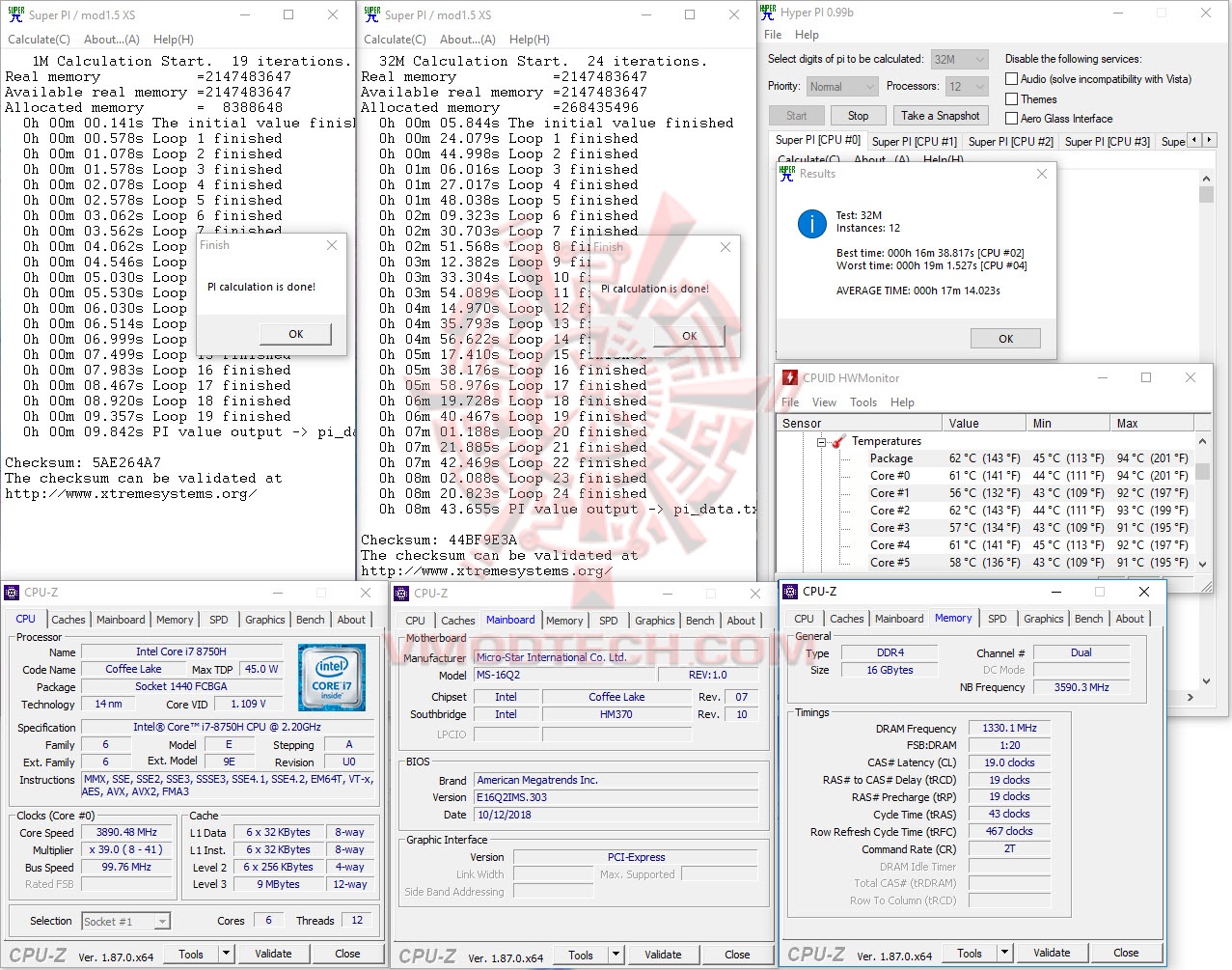Click the Intel Core i7 logo badge
The width and height of the screenshot is (1232, 970).
(332, 677)
